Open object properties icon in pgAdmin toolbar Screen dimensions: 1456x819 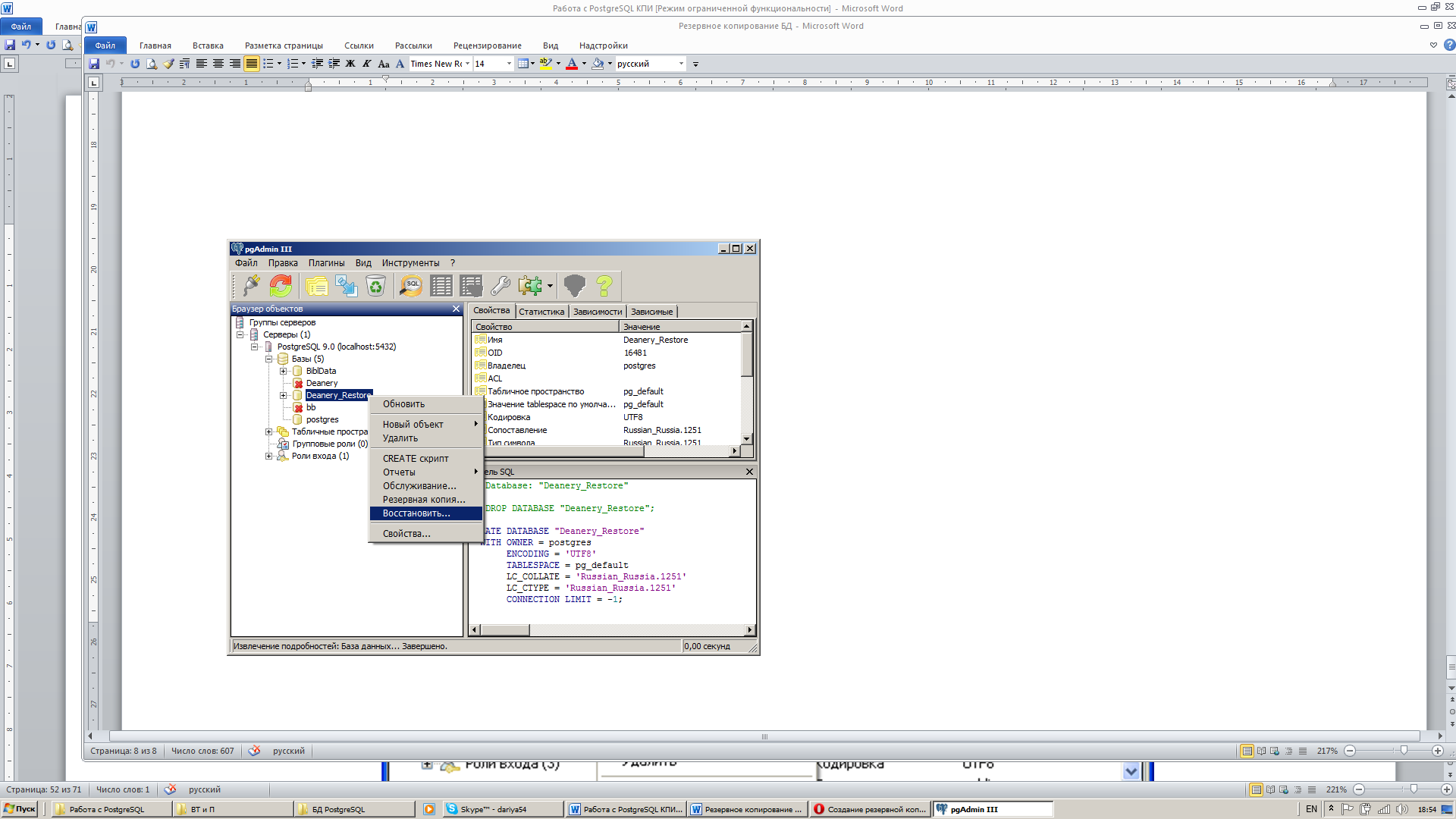[317, 286]
